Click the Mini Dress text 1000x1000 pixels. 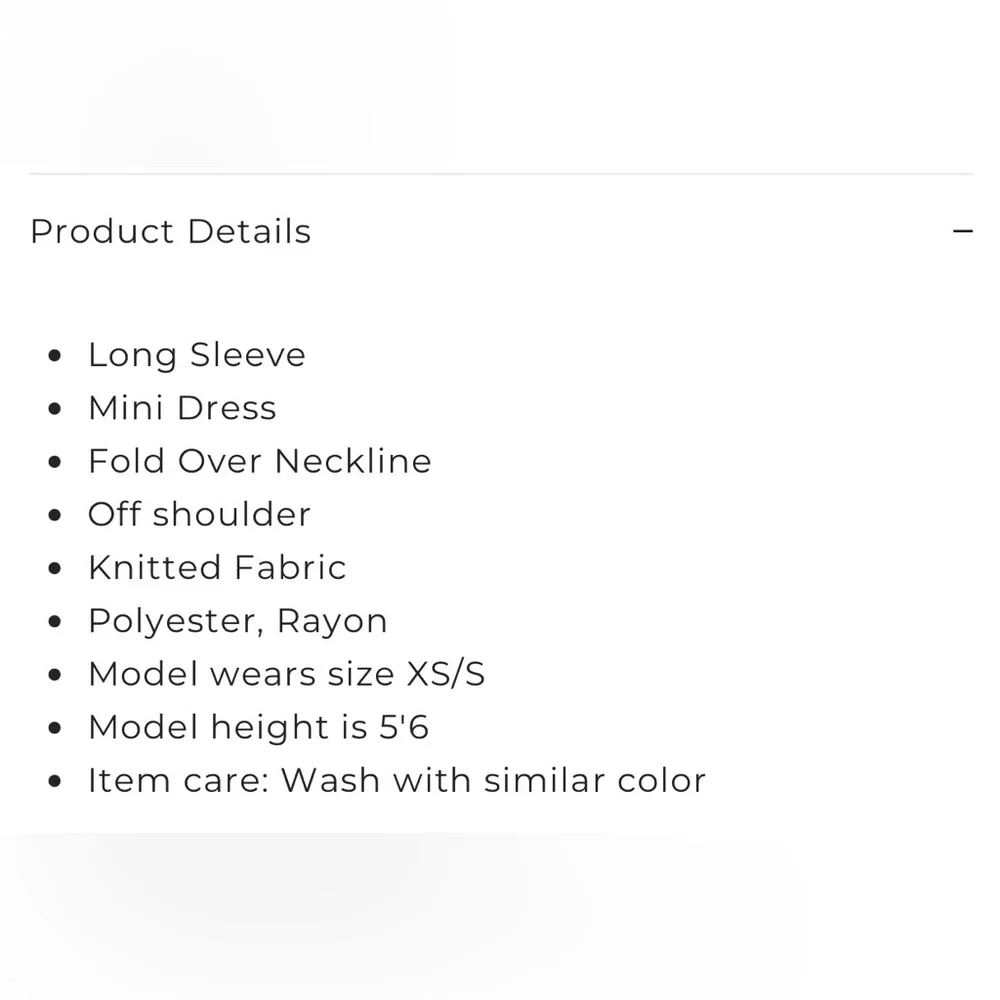pyautogui.click(x=182, y=408)
